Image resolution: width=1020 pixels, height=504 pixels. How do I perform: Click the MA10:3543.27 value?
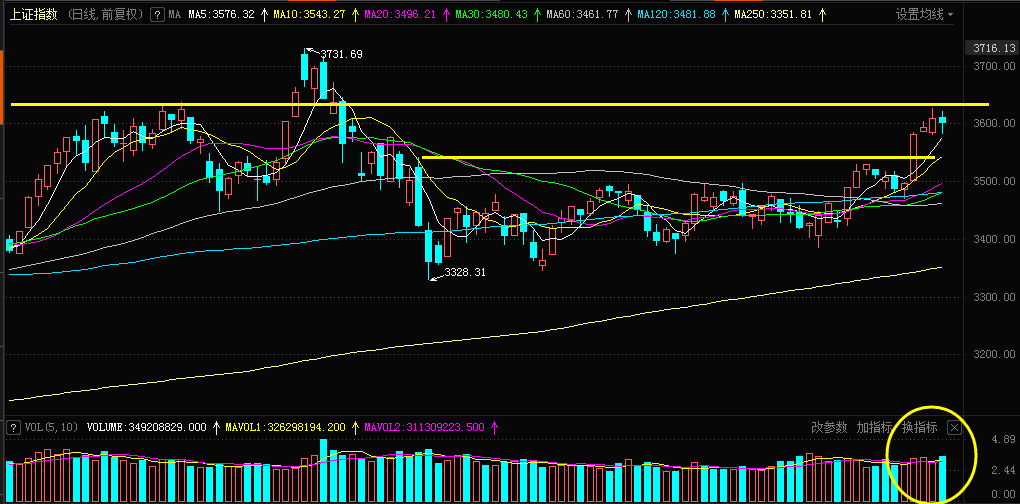click(x=309, y=14)
